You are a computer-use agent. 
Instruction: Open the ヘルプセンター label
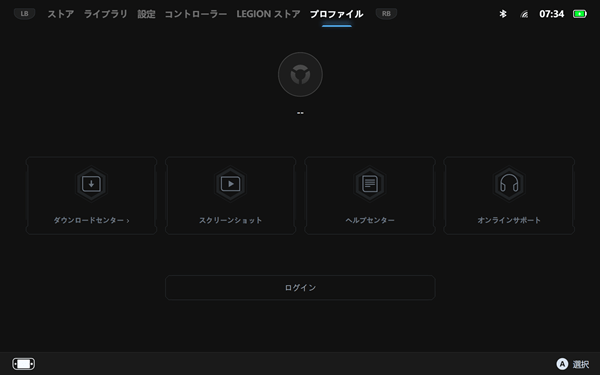(370, 220)
